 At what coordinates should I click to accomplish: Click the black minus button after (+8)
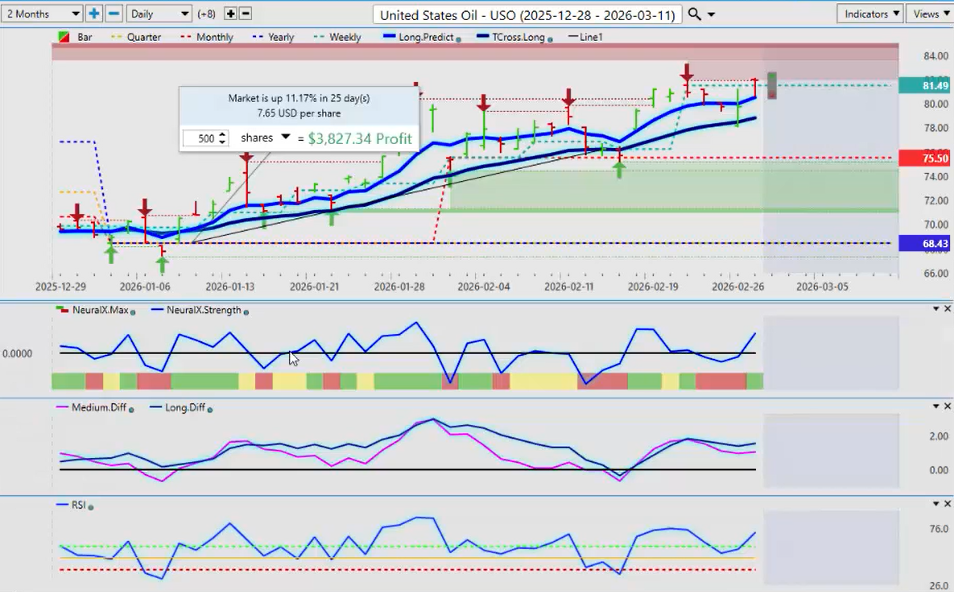click(x=246, y=14)
